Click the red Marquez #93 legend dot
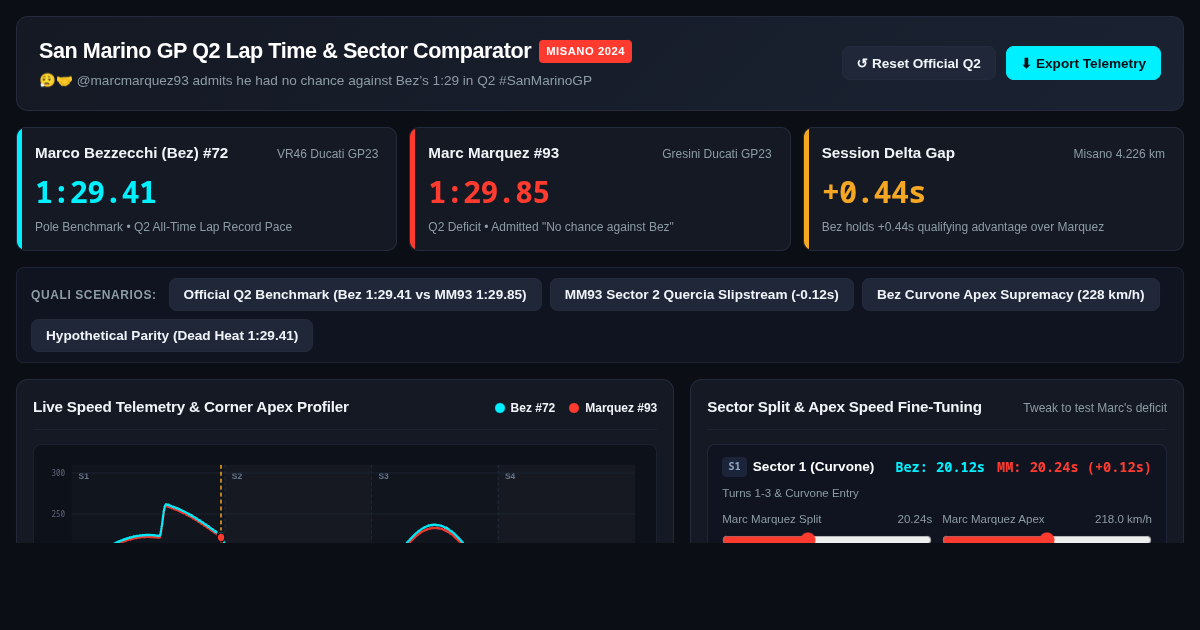This screenshot has width=1200, height=630. [574, 408]
